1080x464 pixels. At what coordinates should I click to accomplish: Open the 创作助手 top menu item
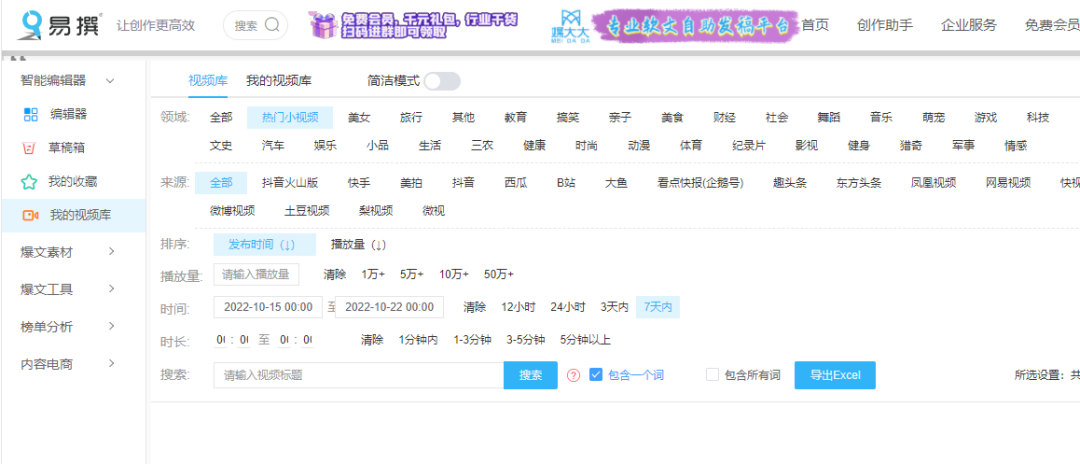pos(884,25)
